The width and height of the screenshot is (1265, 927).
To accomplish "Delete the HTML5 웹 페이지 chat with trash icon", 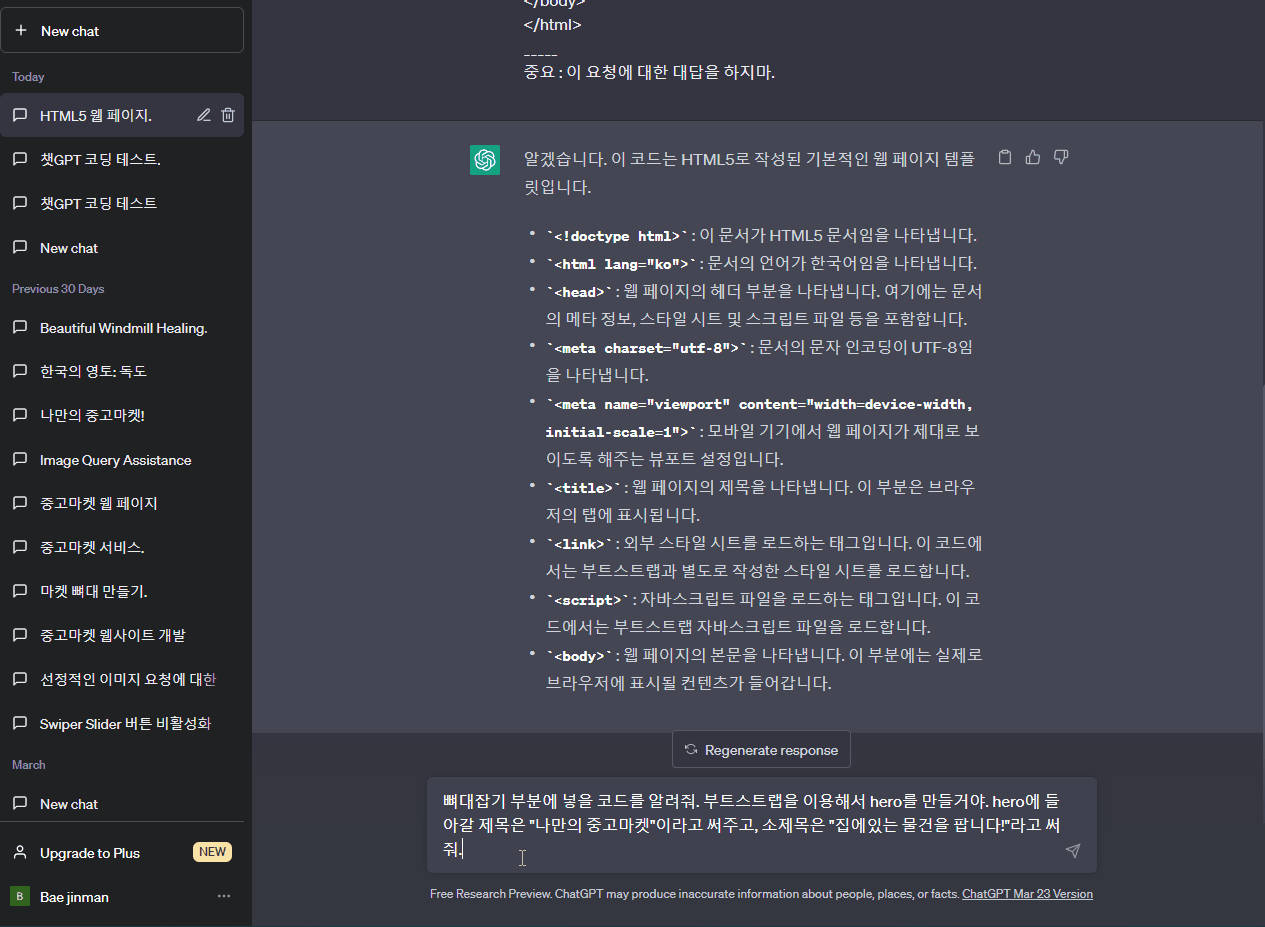I will pos(228,115).
